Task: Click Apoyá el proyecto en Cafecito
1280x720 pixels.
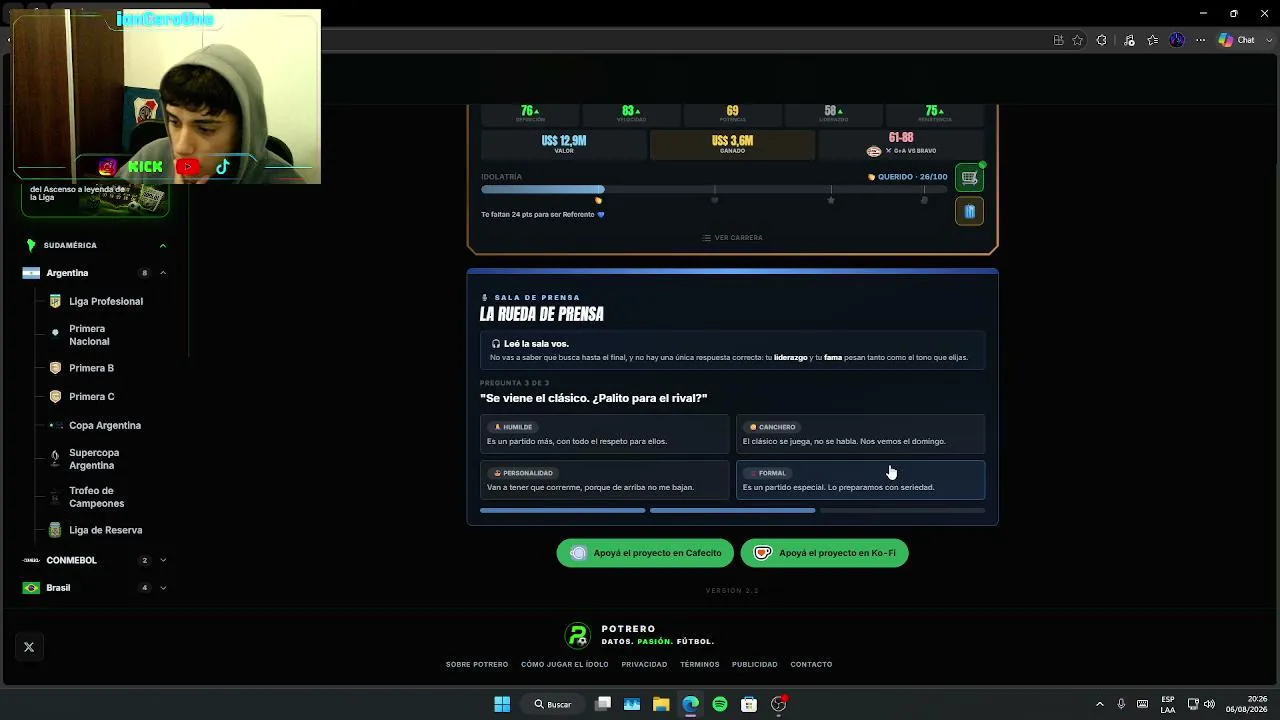Action: [645, 553]
